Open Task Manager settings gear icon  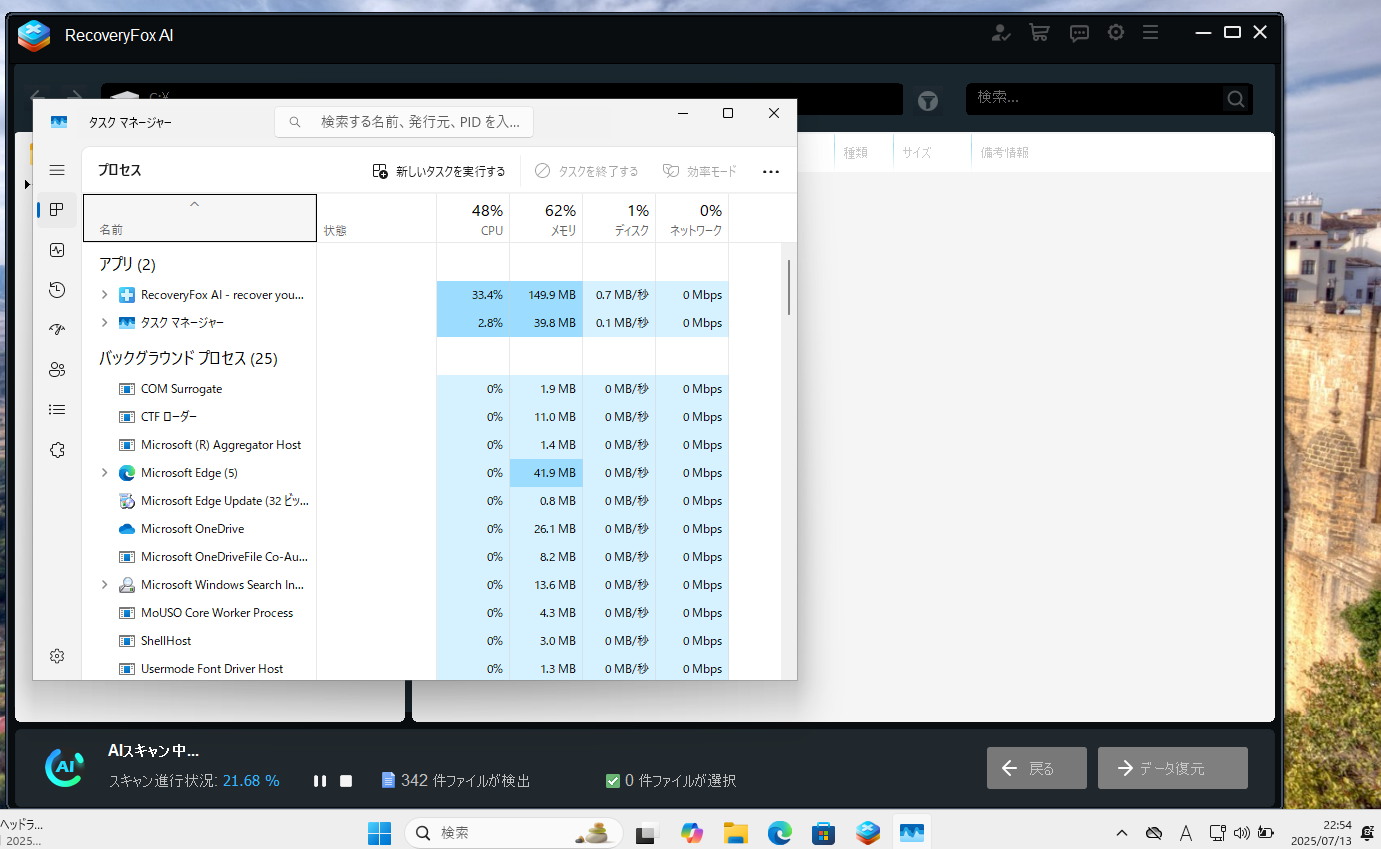pyautogui.click(x=57, y=656)
